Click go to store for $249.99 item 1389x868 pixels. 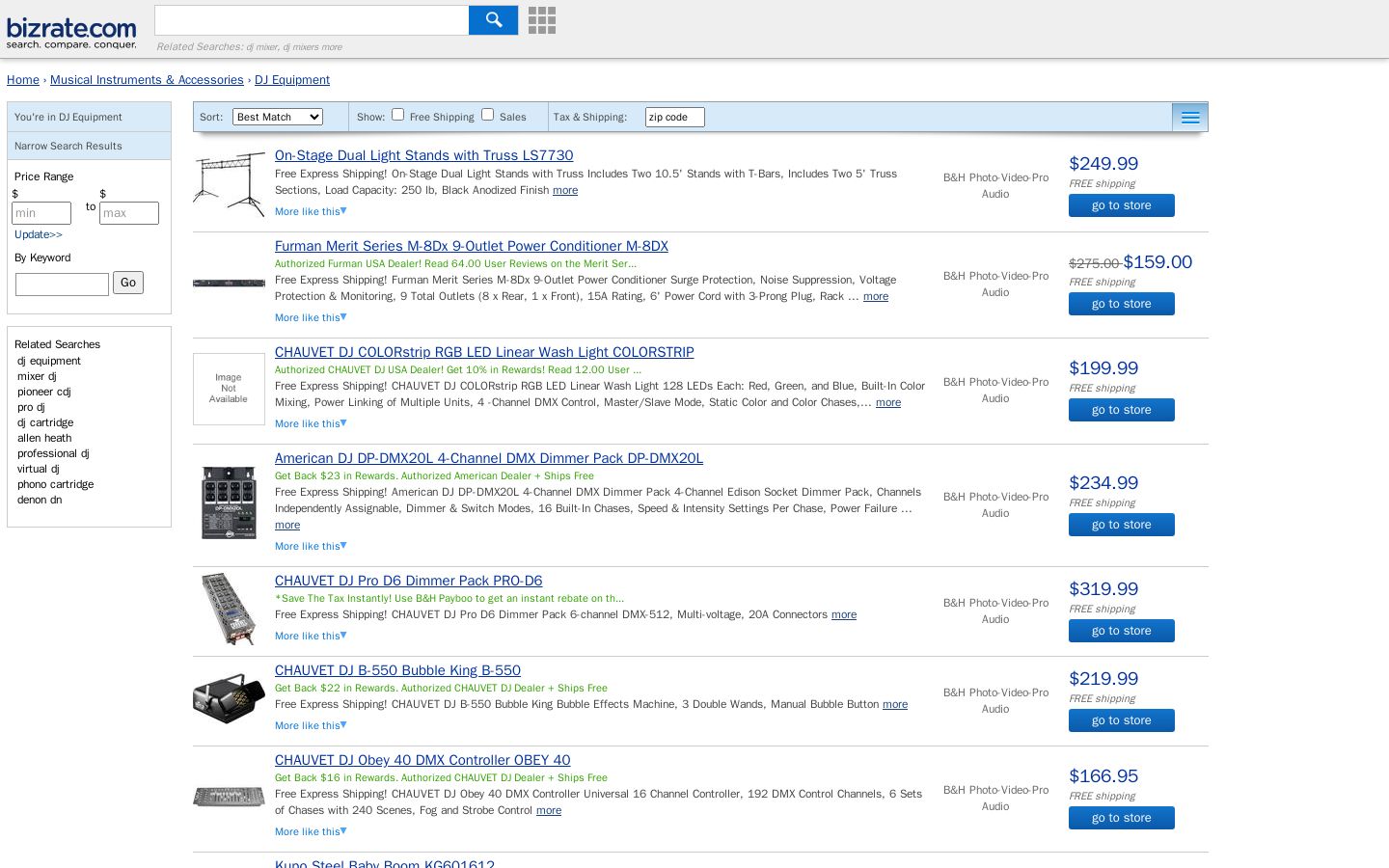click(x=1122, y=205)
